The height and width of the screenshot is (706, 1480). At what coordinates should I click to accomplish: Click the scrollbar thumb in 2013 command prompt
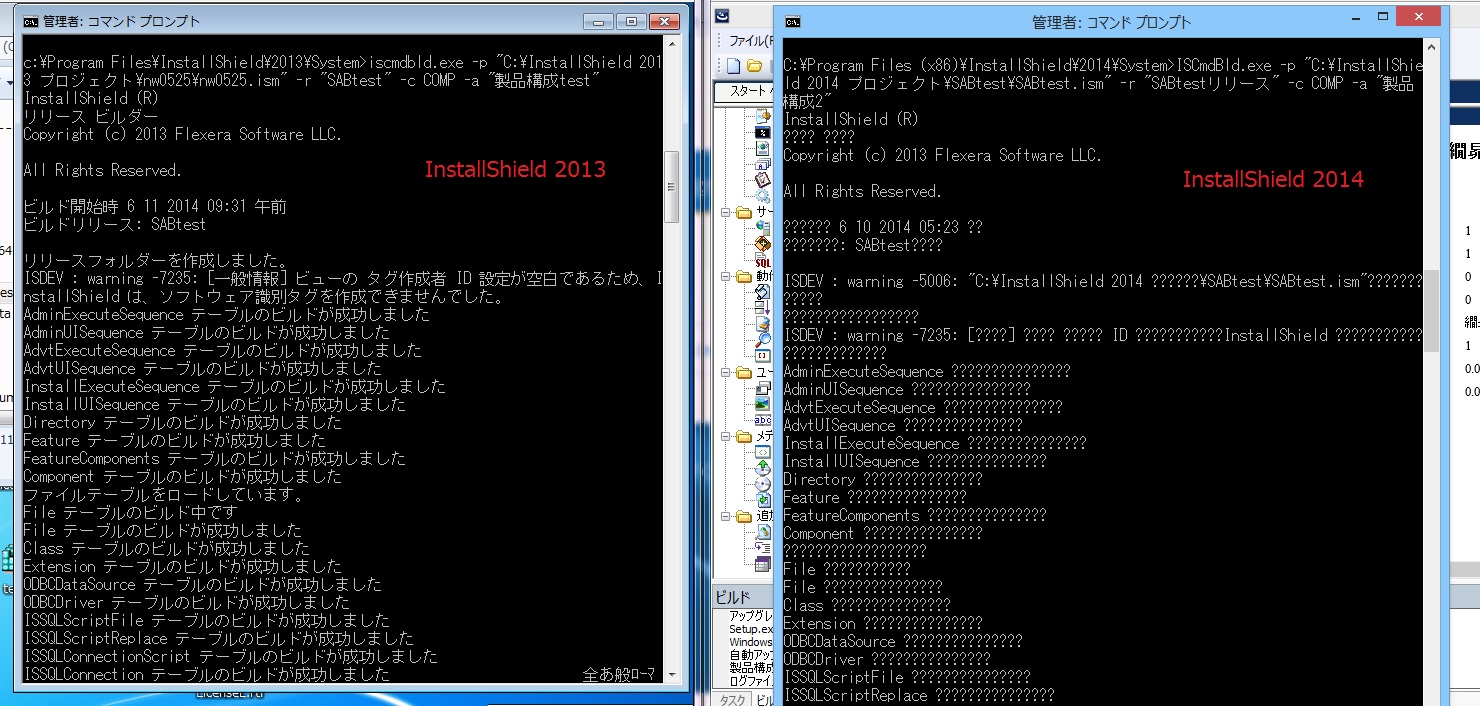672,187
